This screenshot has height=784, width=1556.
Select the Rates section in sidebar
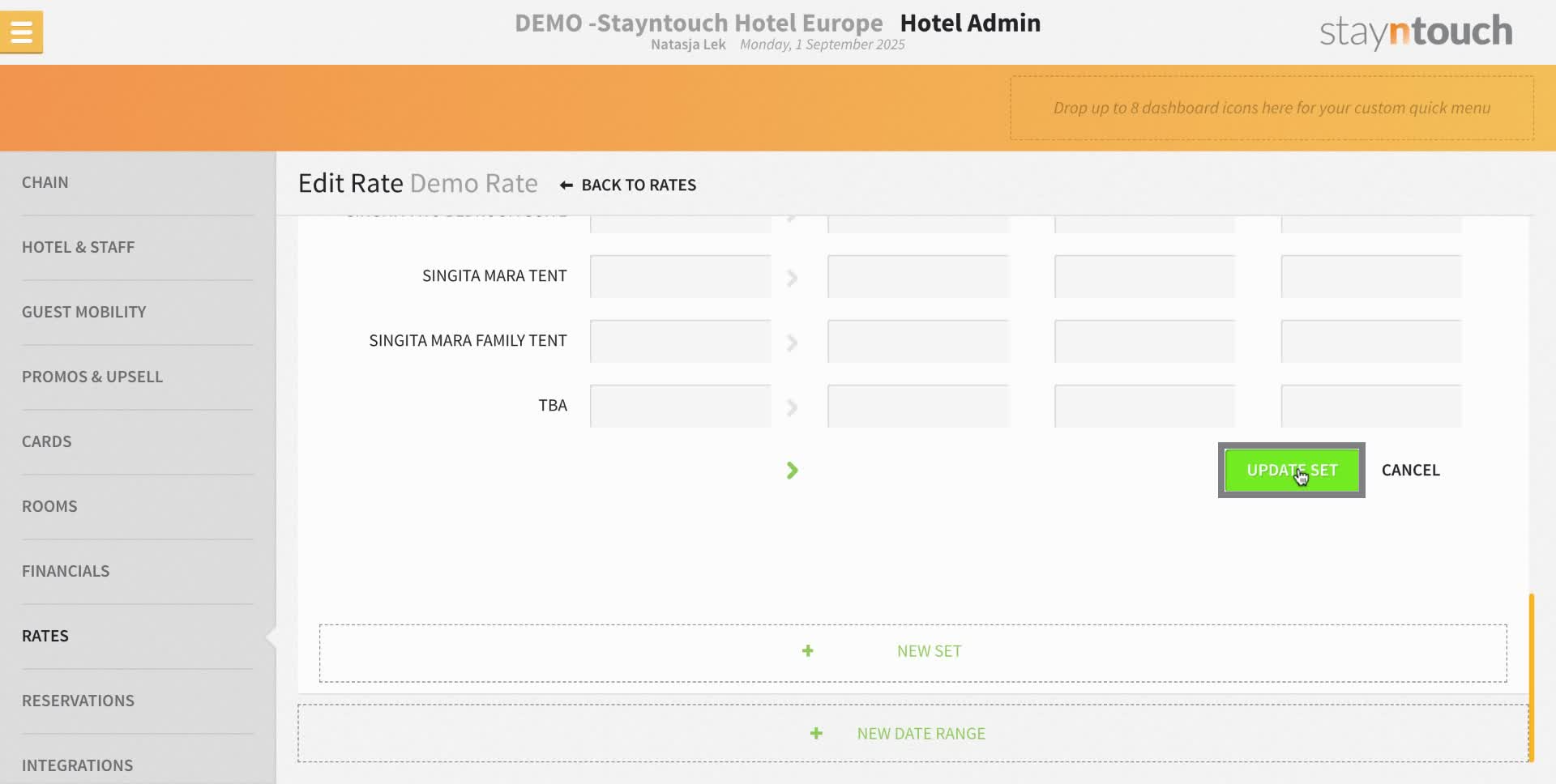click(x=45, y=636)
